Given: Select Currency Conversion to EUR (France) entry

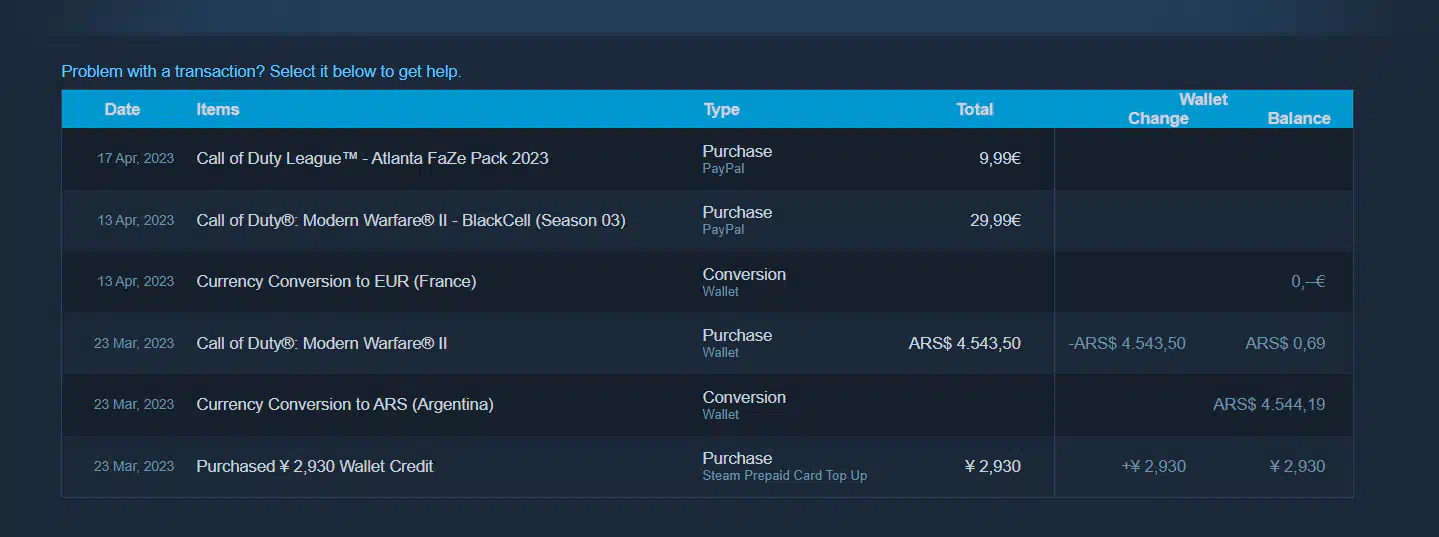Looking at the screenshot, I should pos(707,282).
